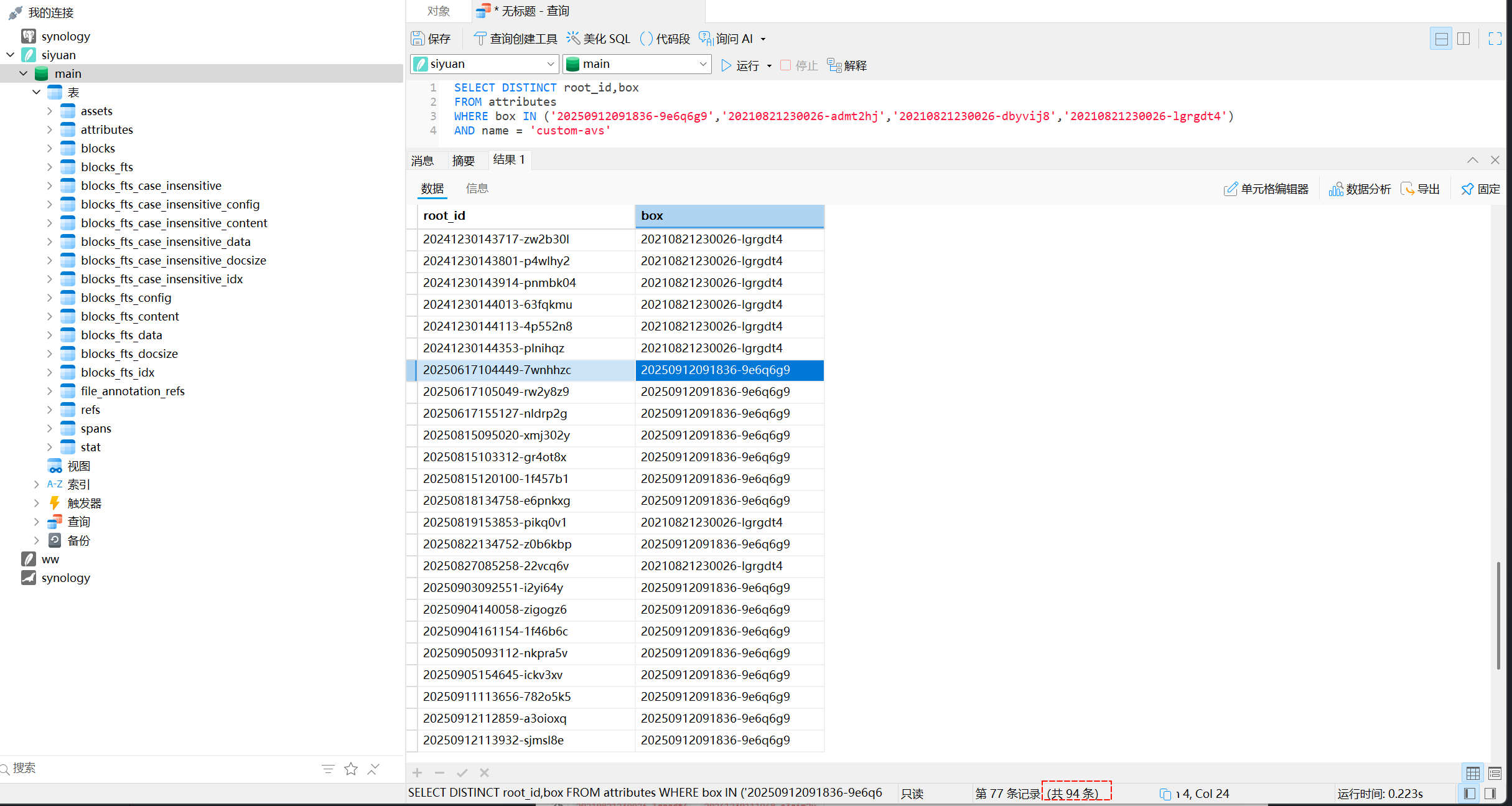Run the query with 运行
The image size is (1512, 806).
(x=740, y=65)
